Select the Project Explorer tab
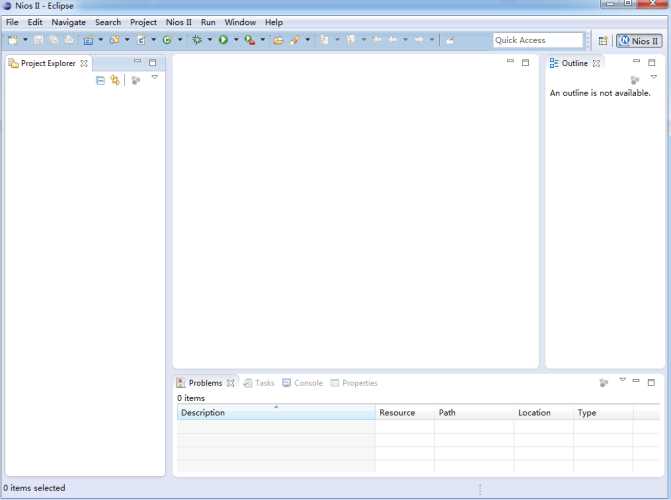 tap(48, 63)
